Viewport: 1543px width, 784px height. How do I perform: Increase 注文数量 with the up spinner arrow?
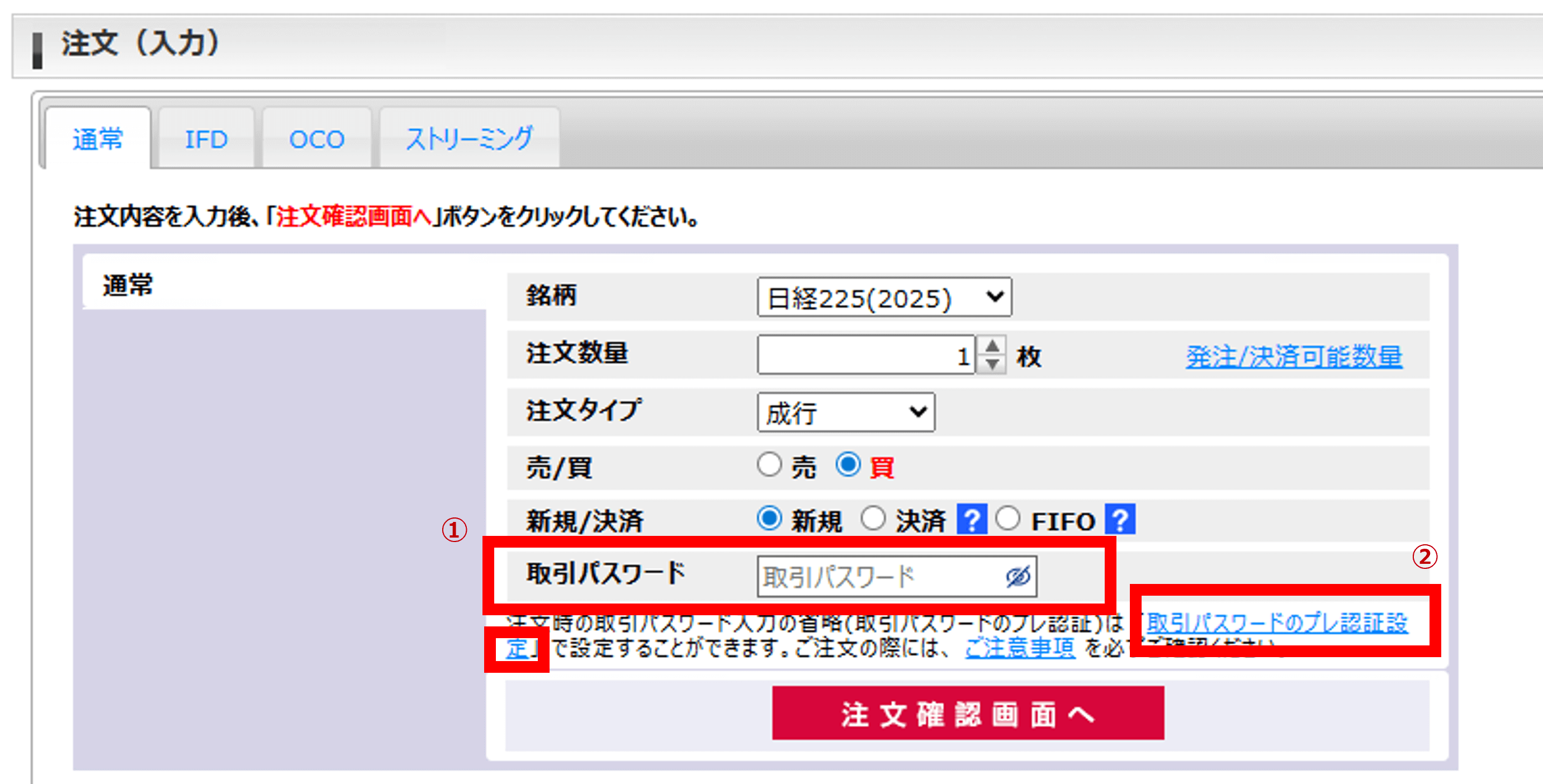(x=992, y=346)
